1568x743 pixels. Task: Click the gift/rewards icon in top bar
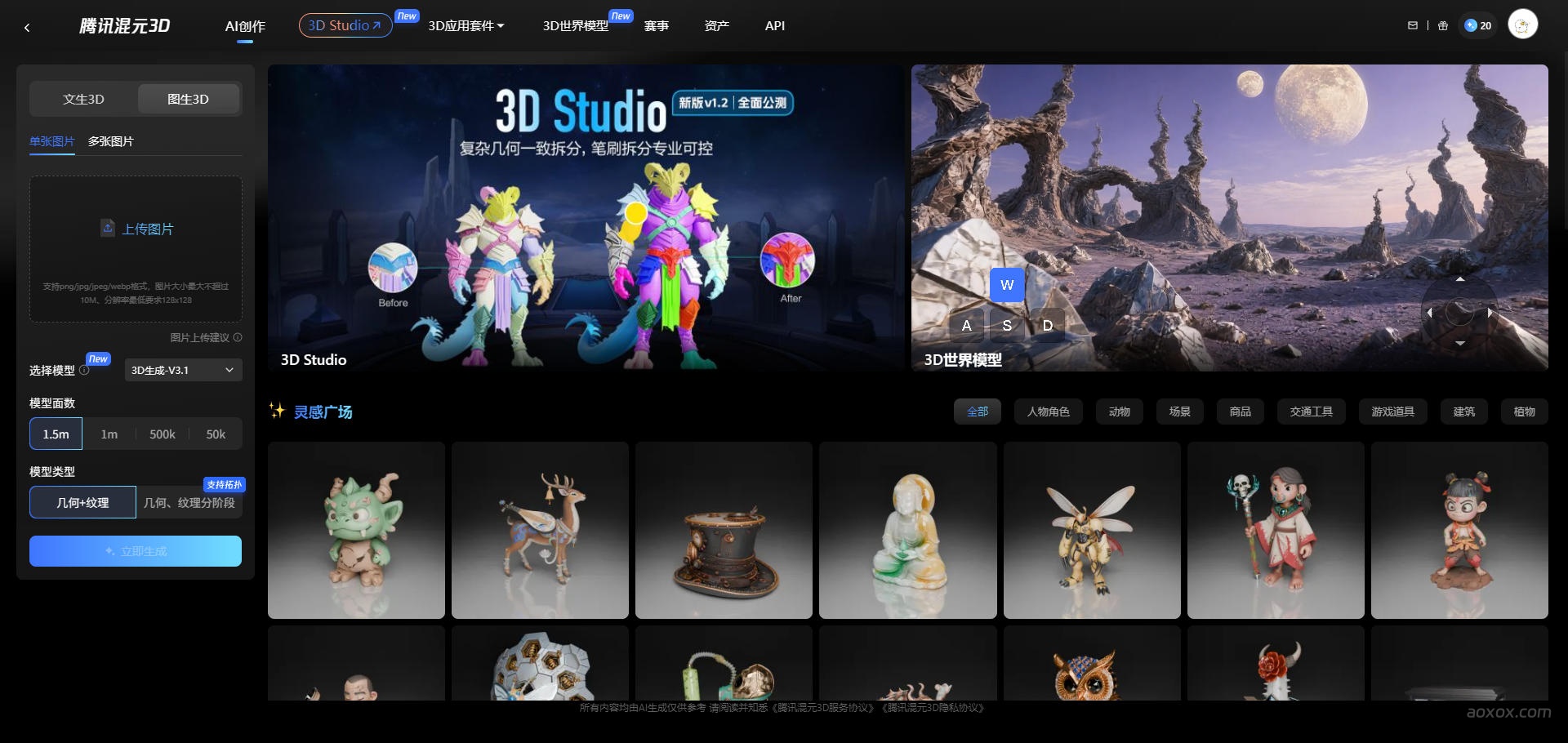1442,25
